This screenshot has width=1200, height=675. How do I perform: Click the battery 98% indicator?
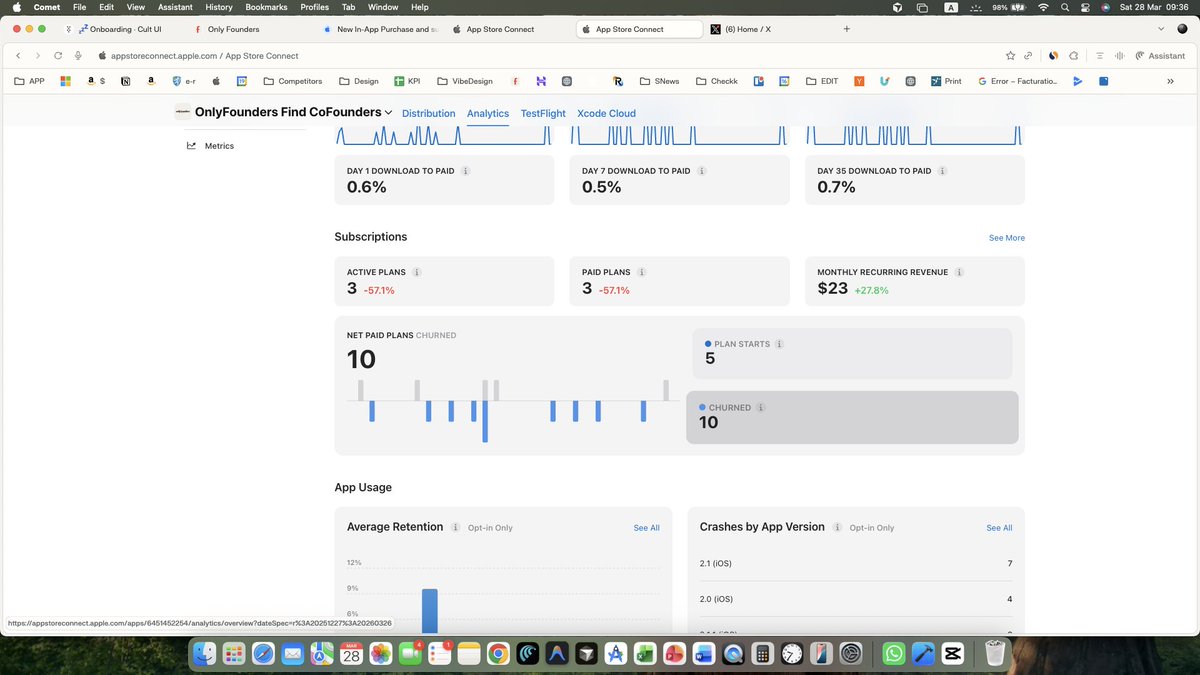(1009, 7)
